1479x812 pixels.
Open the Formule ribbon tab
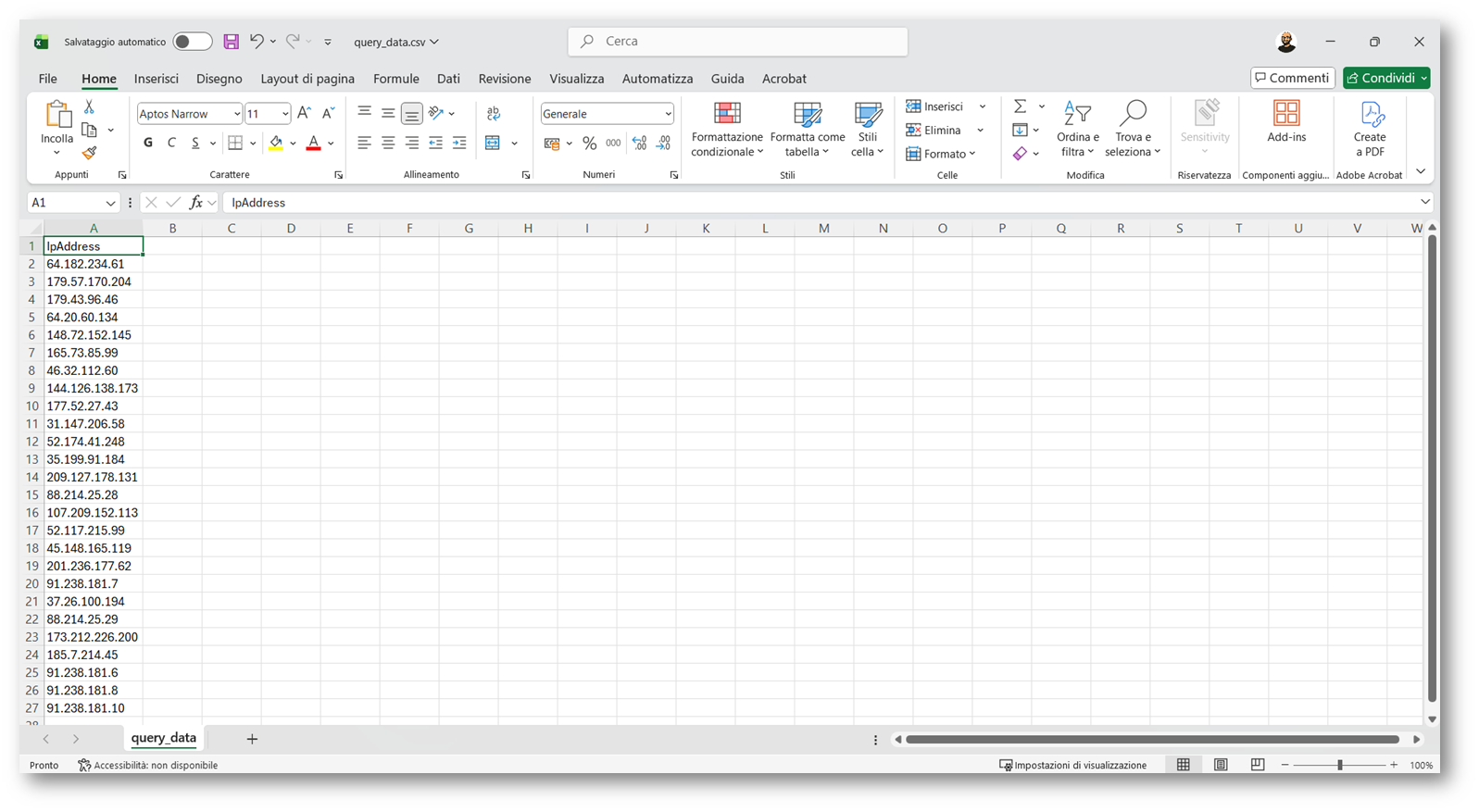395,79
